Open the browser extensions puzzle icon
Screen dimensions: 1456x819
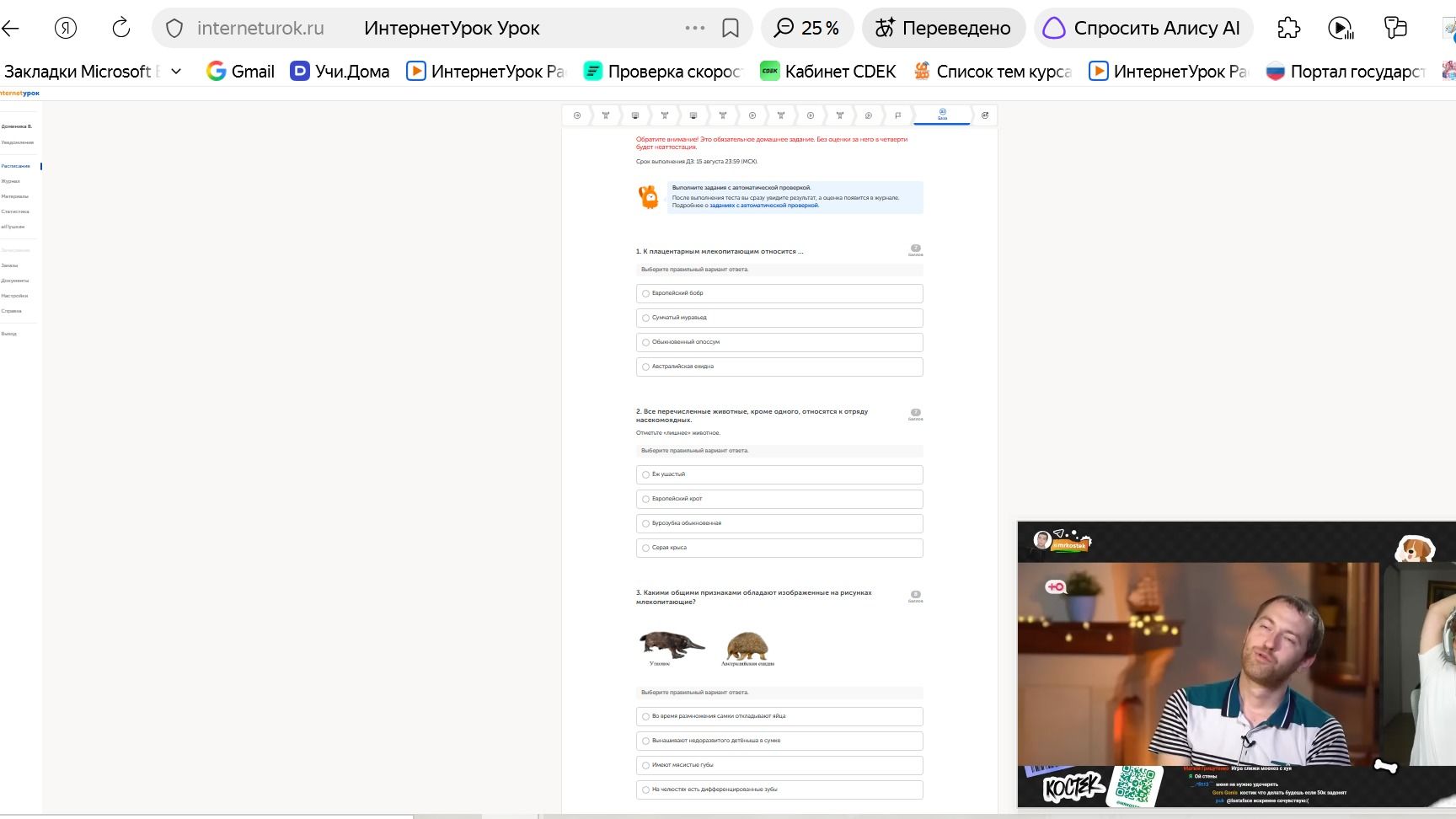click(1288, 28)
